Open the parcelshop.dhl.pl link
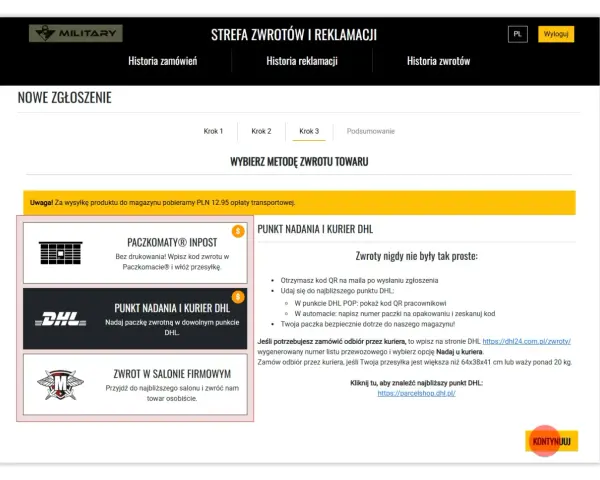 tap(416, 393)
